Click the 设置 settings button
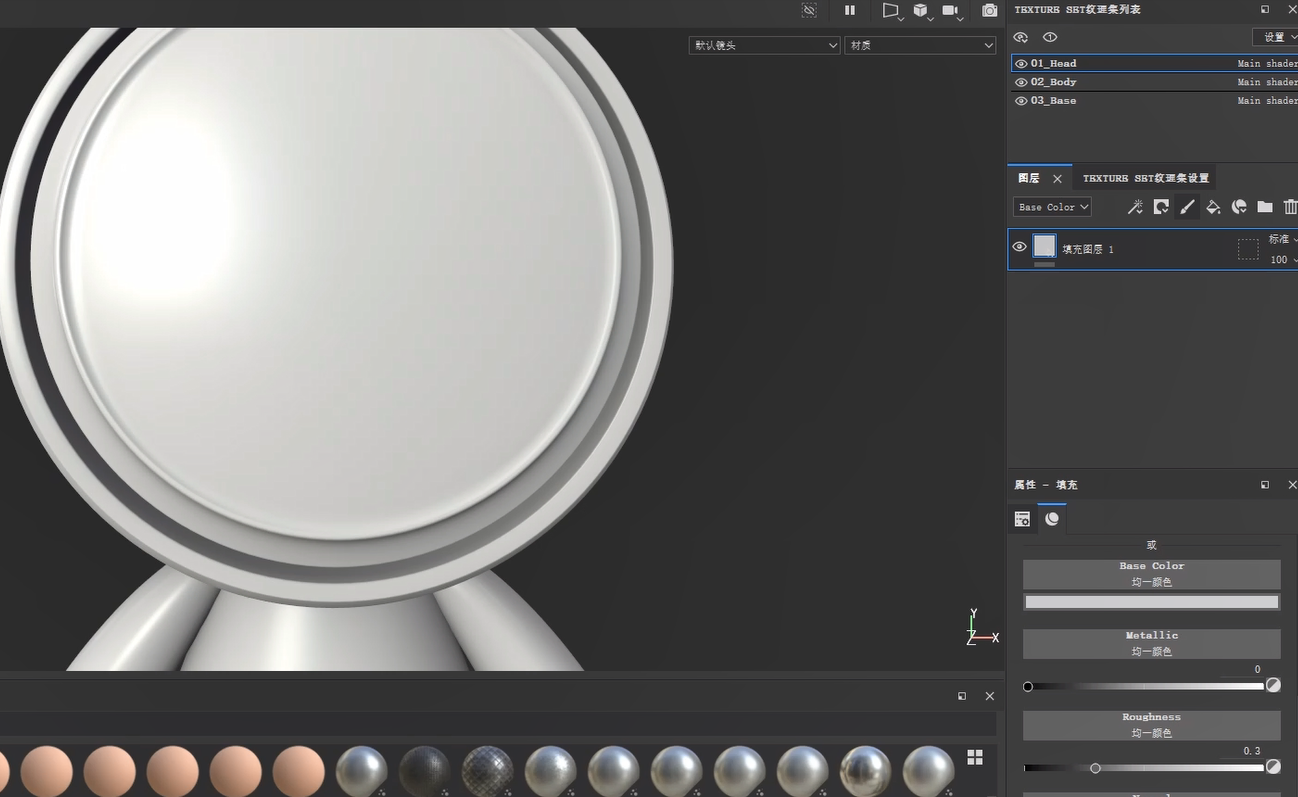Screen dimensions: 1298x797 pos(1275,37)
